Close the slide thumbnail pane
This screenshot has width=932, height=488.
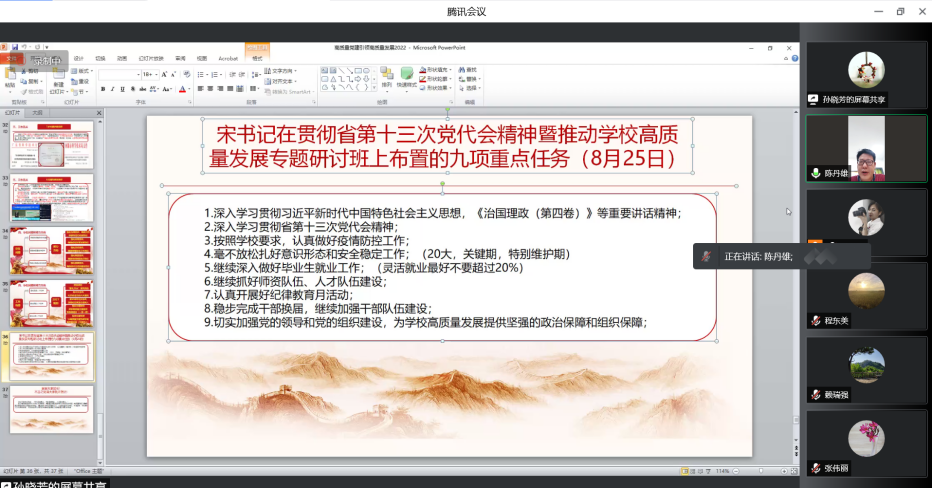point(98,113)
